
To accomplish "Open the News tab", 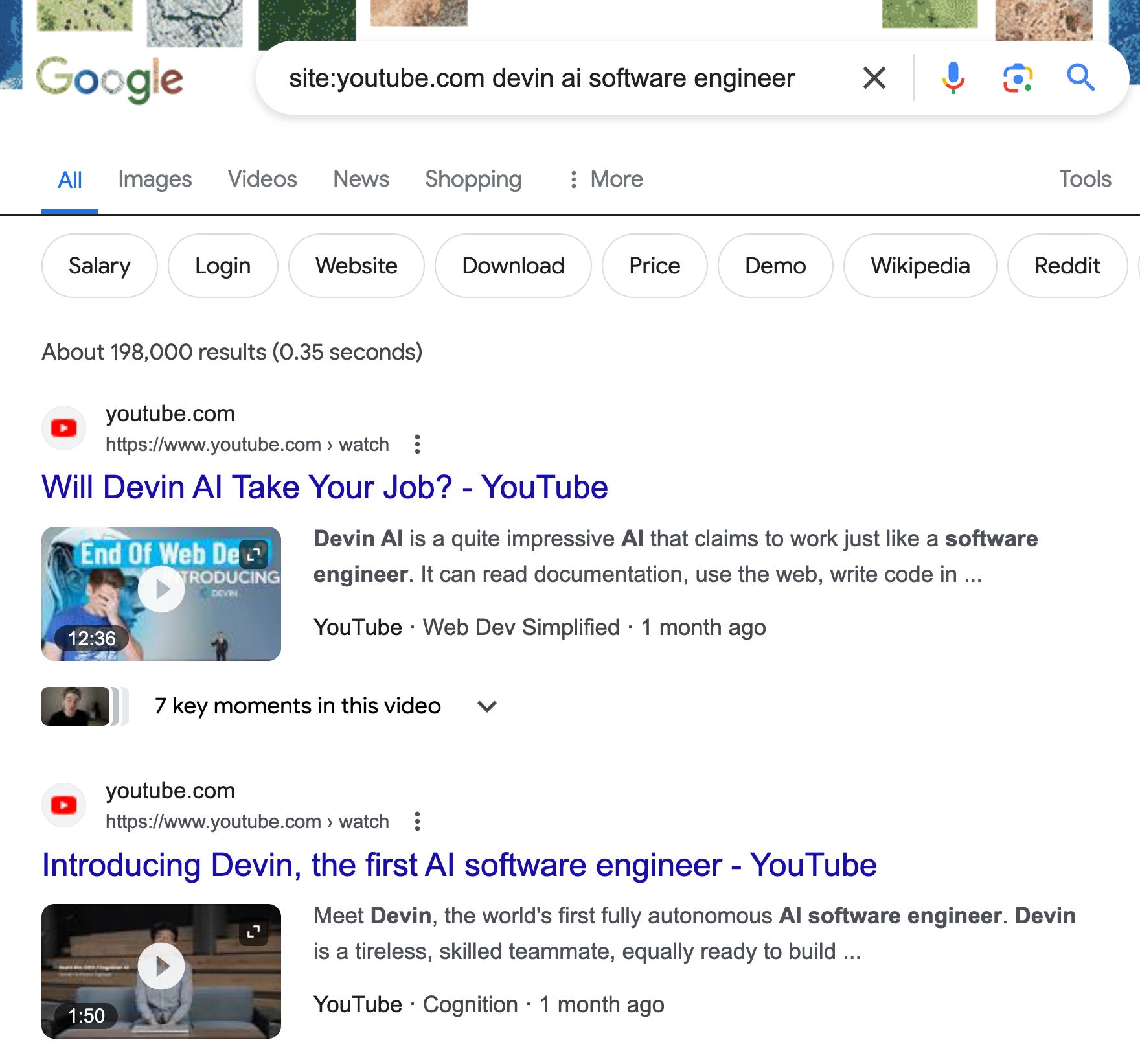I will pos(361,179).
